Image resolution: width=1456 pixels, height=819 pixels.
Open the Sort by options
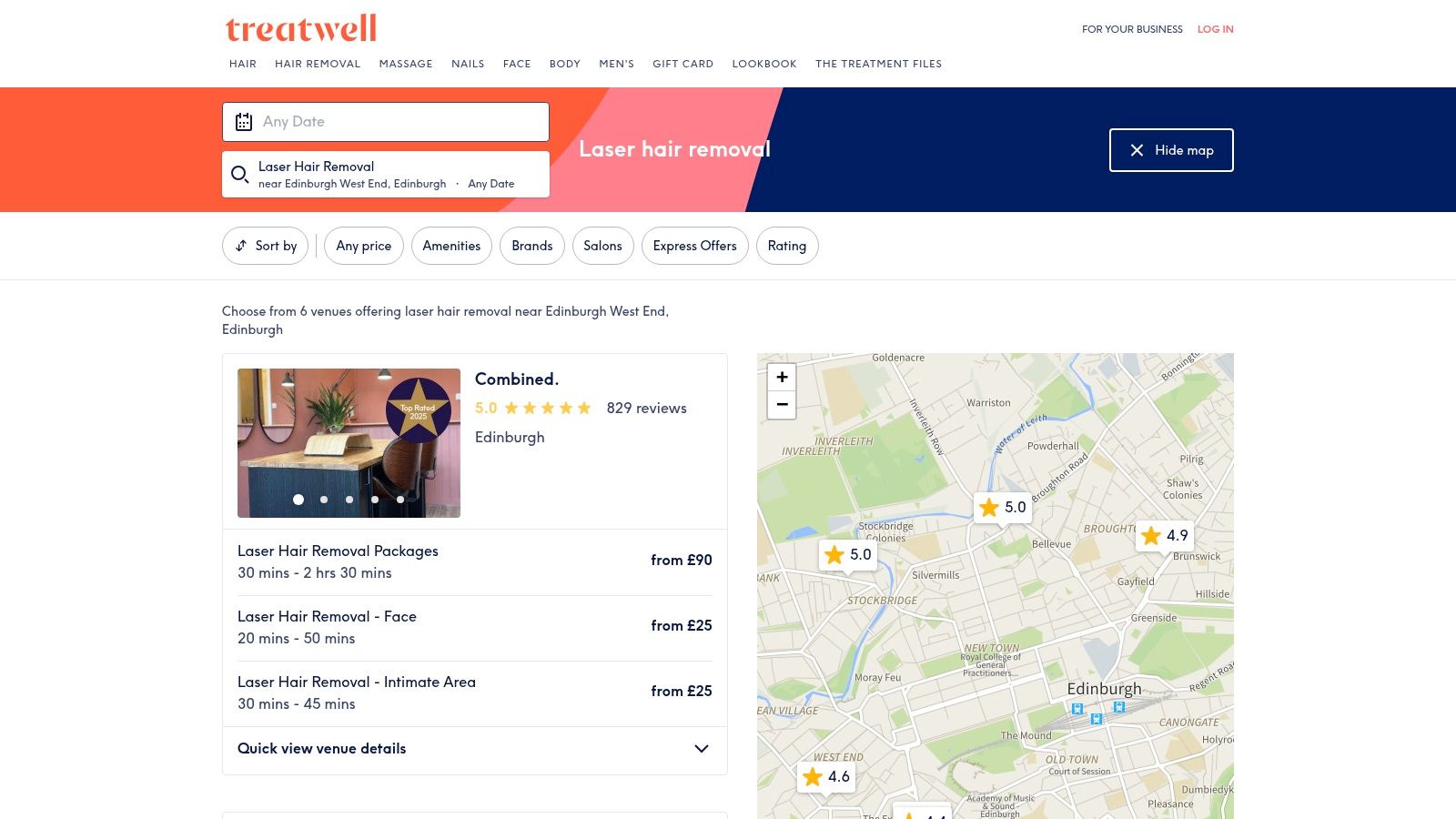coord(265,246)
